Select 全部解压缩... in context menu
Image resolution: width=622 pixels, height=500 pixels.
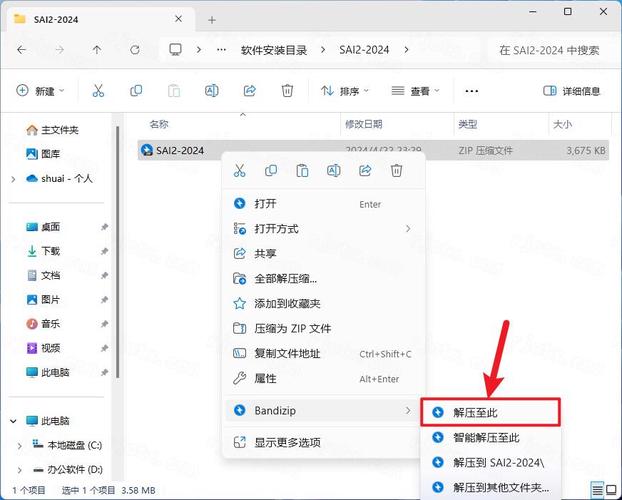click(324, 279)
